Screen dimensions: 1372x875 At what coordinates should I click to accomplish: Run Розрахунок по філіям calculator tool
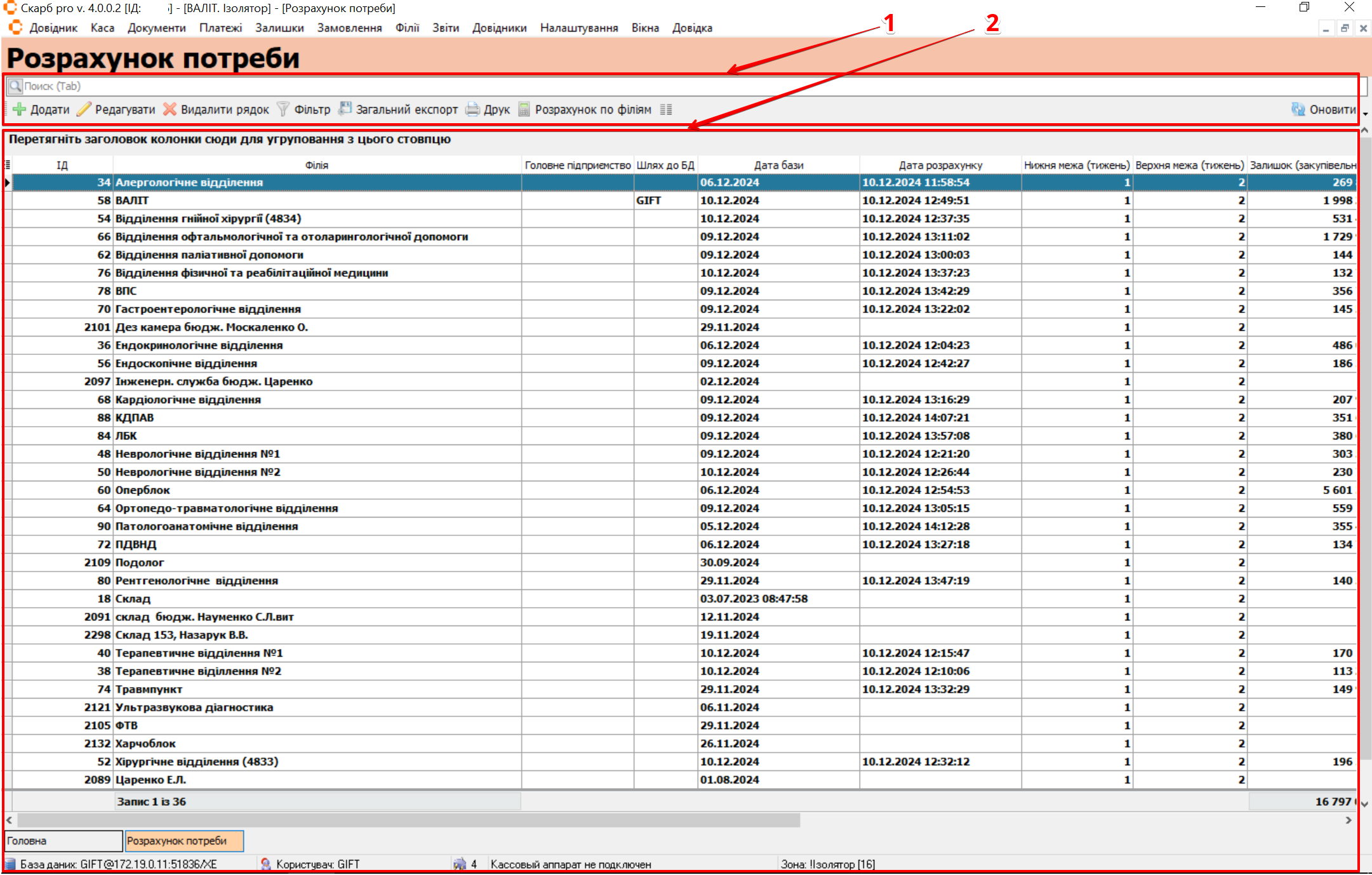coord(524,109)
